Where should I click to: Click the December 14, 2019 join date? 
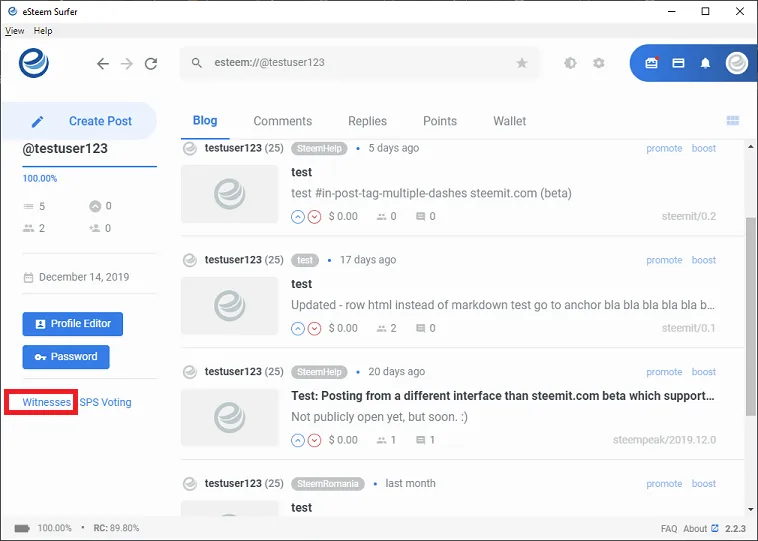84,277
